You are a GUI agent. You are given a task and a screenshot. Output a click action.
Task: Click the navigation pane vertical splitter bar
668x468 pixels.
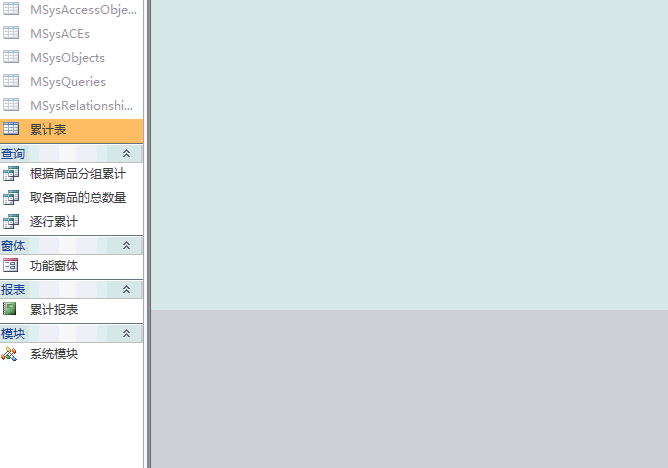(x=149, y=234)
